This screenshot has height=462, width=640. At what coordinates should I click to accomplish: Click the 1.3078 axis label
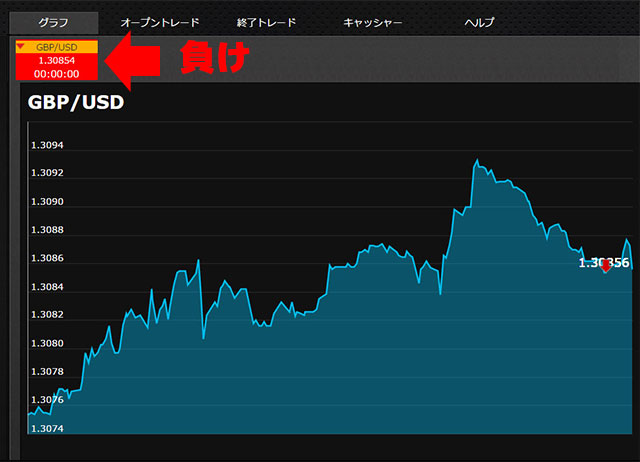coord(47,371)
